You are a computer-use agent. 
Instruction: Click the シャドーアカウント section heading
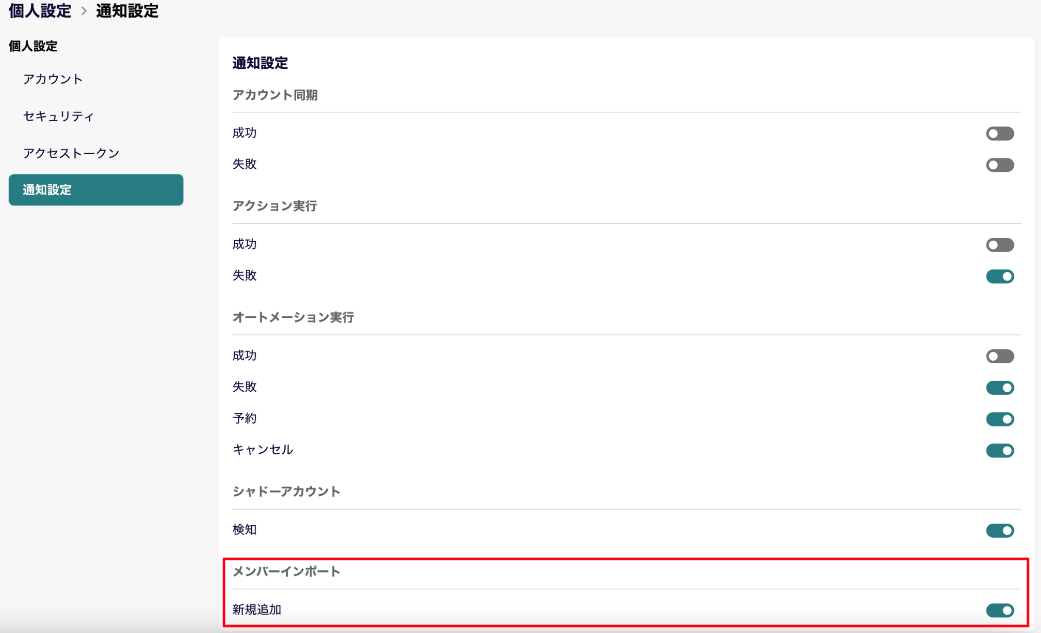tap(287, 492)
